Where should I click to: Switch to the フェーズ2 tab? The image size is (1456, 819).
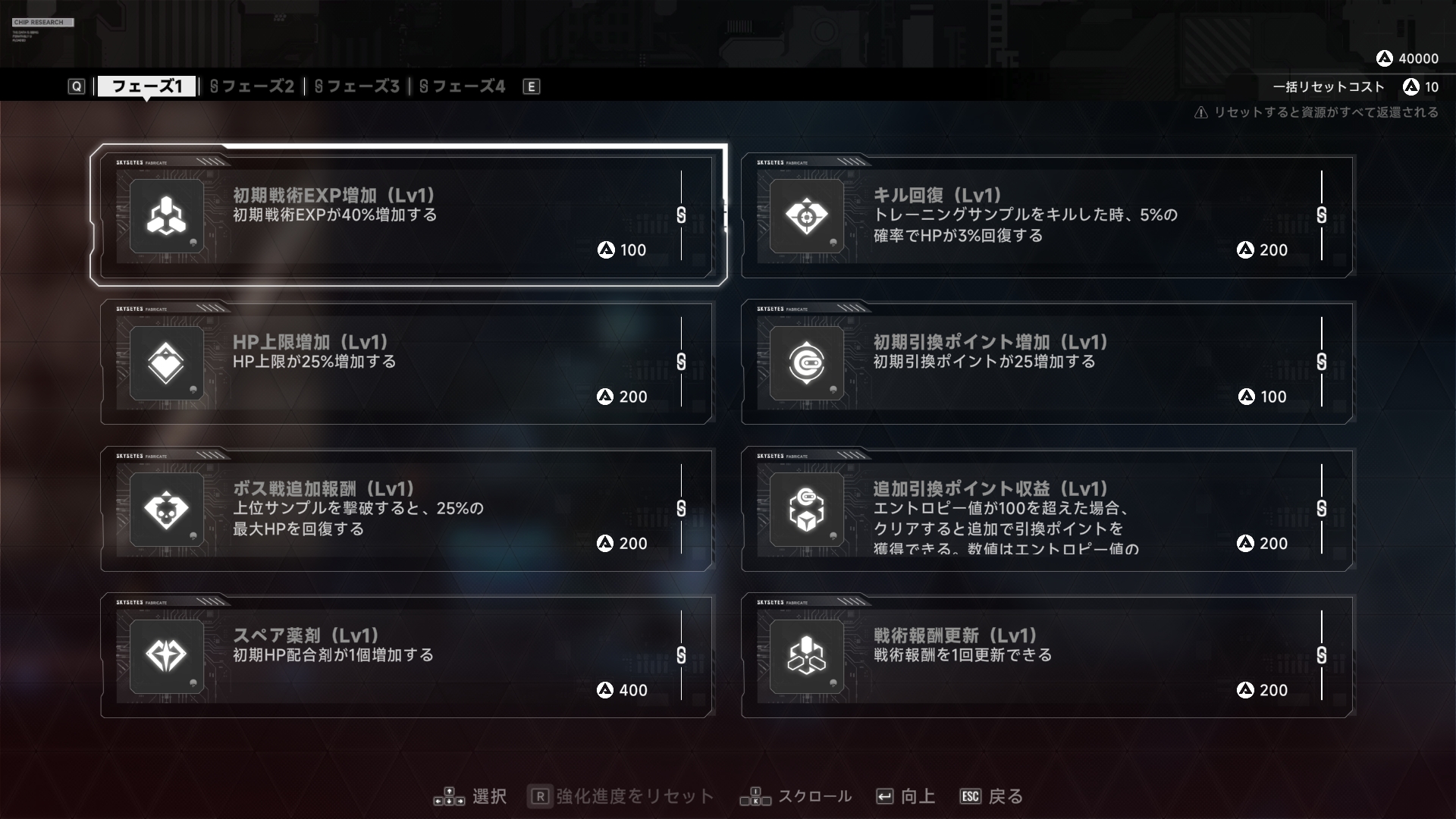tap(252, 86)
